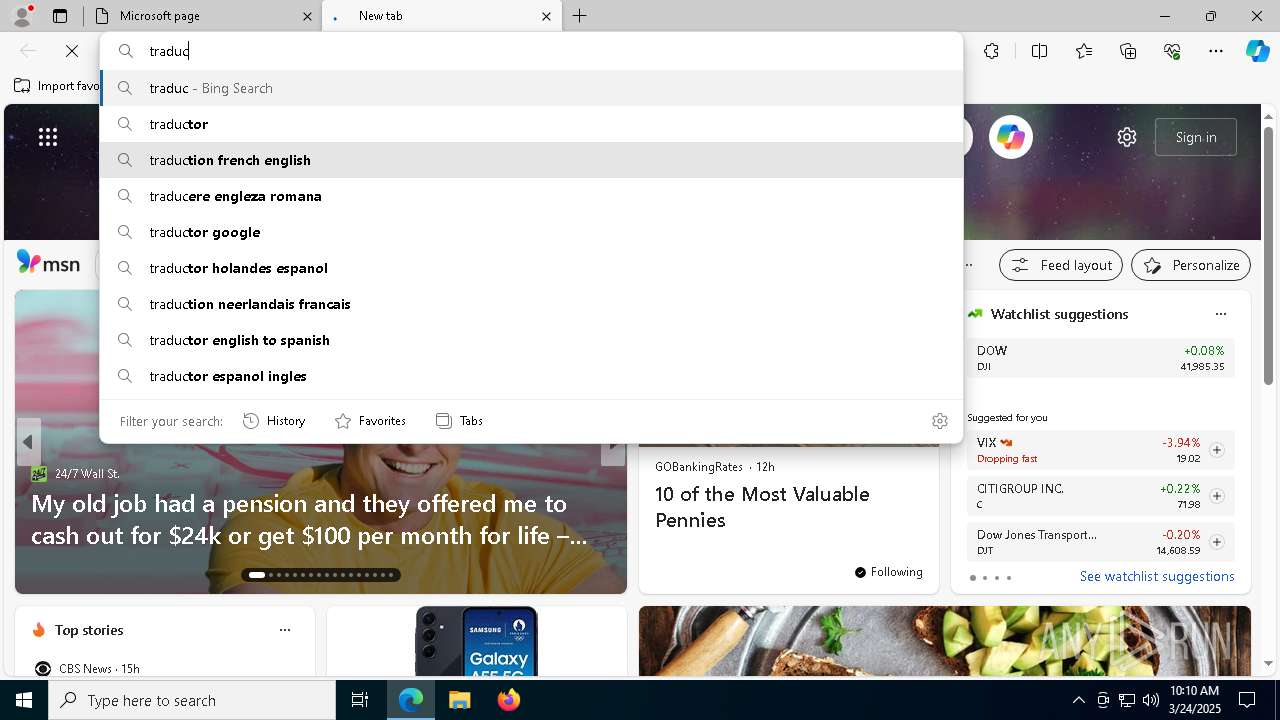Open the CBS News source label
1280x720 pixels.
point(86,668)
